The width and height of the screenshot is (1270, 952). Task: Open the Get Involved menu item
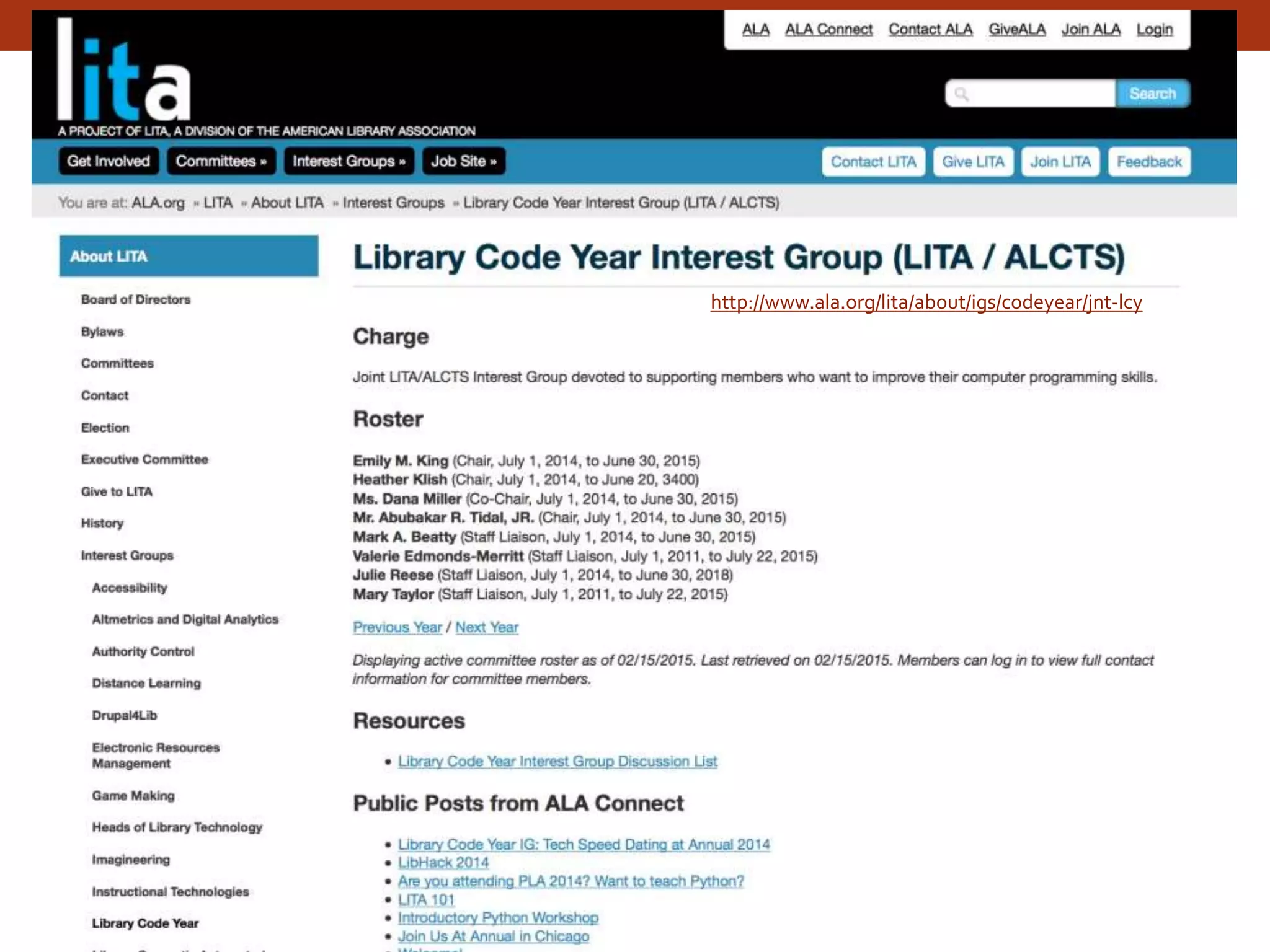click(x=109, y=161)
